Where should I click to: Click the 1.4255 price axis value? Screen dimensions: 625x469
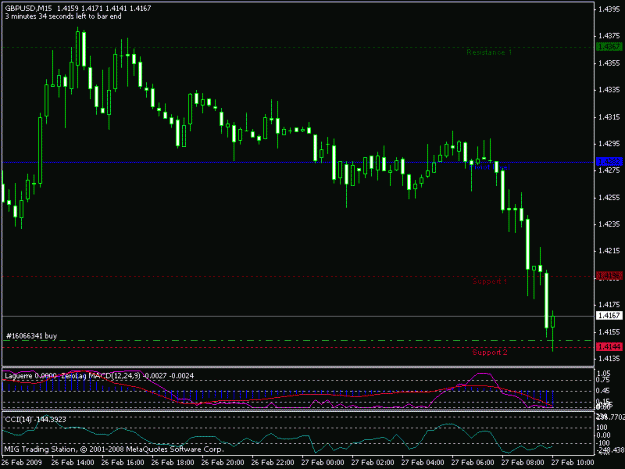[609, 197]
